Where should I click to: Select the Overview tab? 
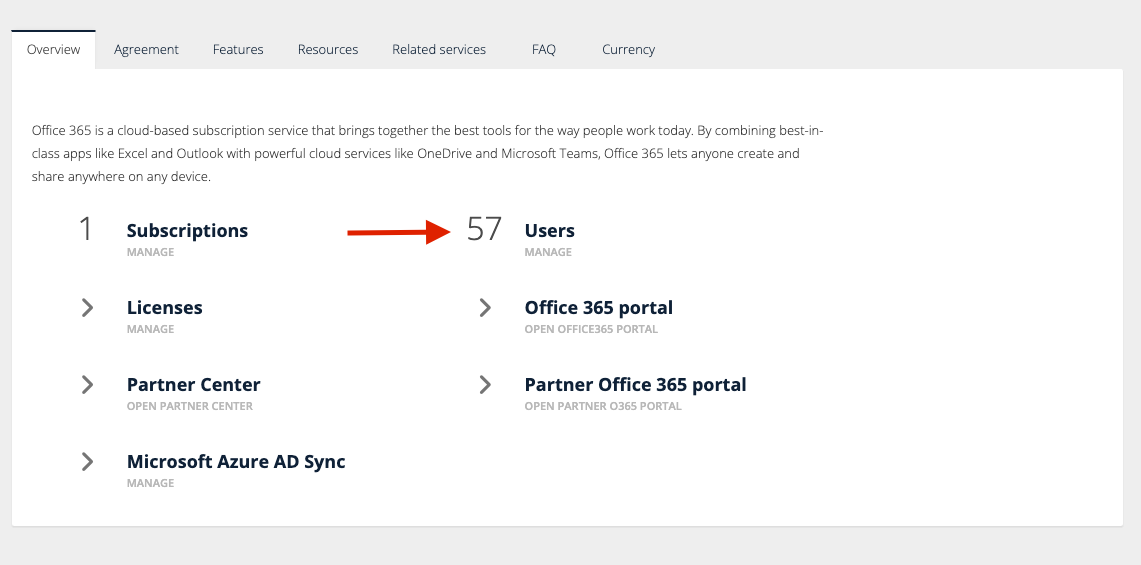[54, 49]
